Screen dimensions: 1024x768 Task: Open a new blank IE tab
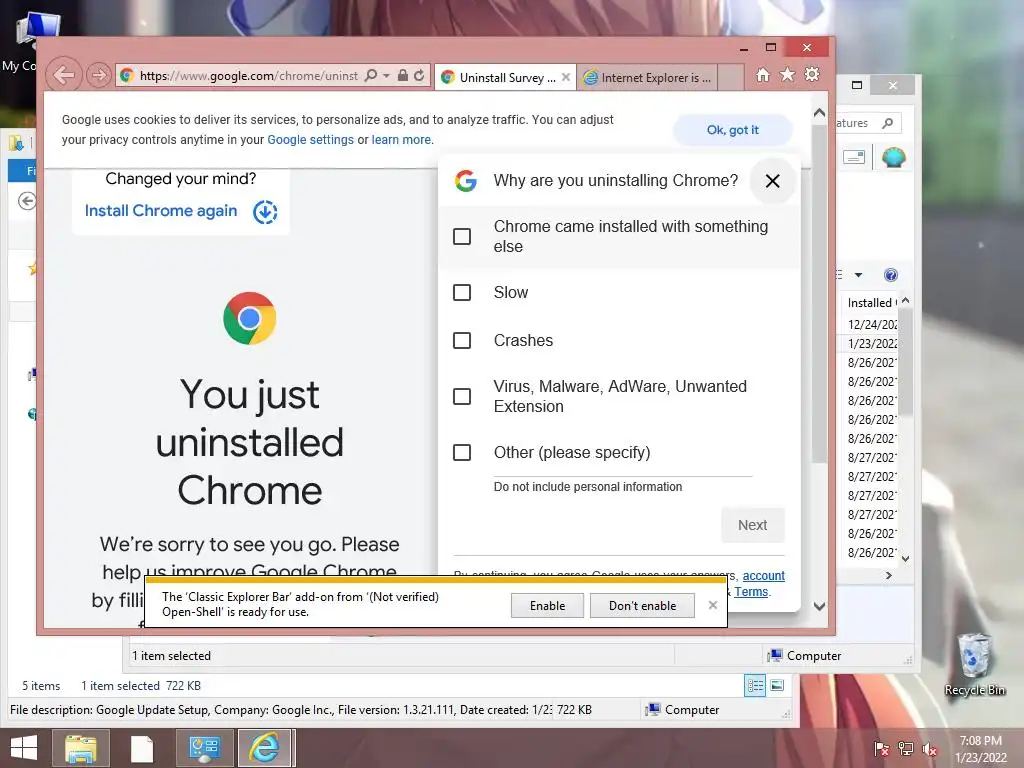731,77
